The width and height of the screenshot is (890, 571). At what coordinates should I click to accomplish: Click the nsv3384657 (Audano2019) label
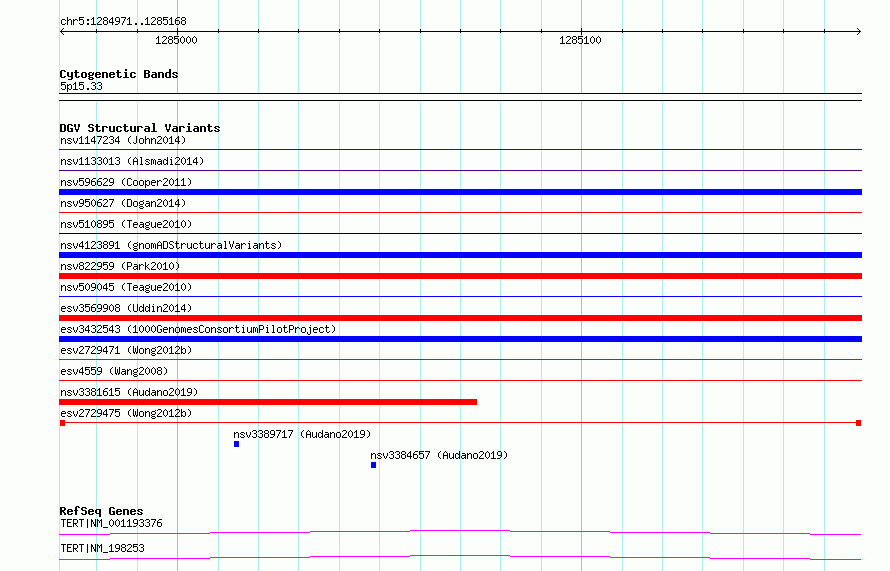tap(439, 455)
